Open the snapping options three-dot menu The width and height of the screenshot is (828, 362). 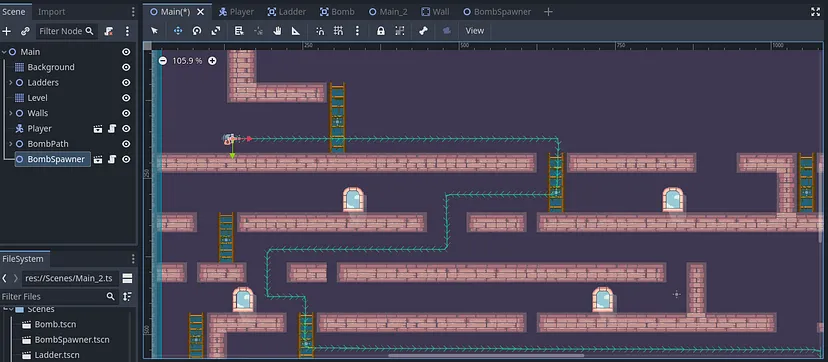(357, 31)
